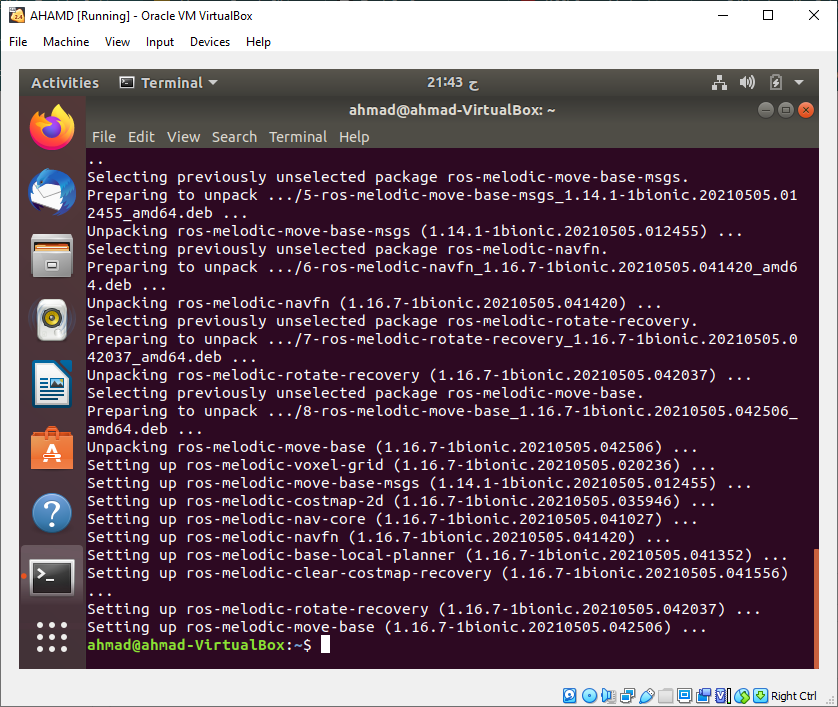Open the Search menu in the terminal window
The height and width of the screenshot is (707, 838).
tap(234, 137)
